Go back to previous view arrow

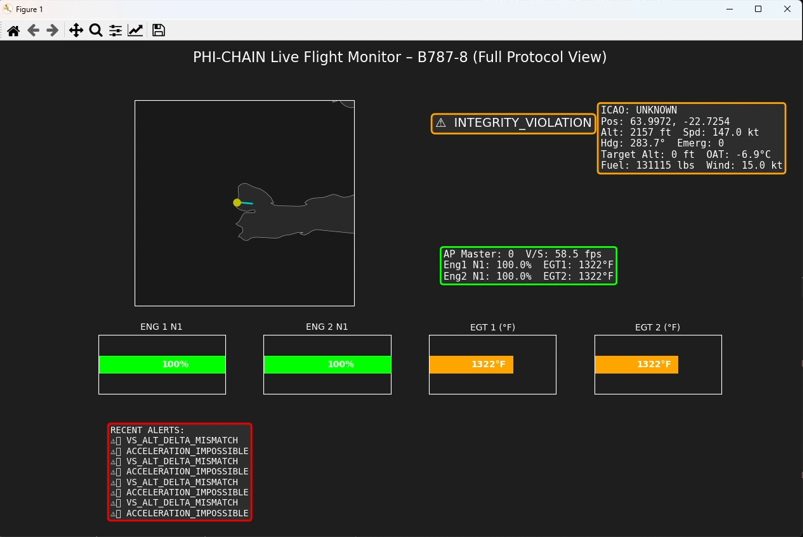(33, 31)
